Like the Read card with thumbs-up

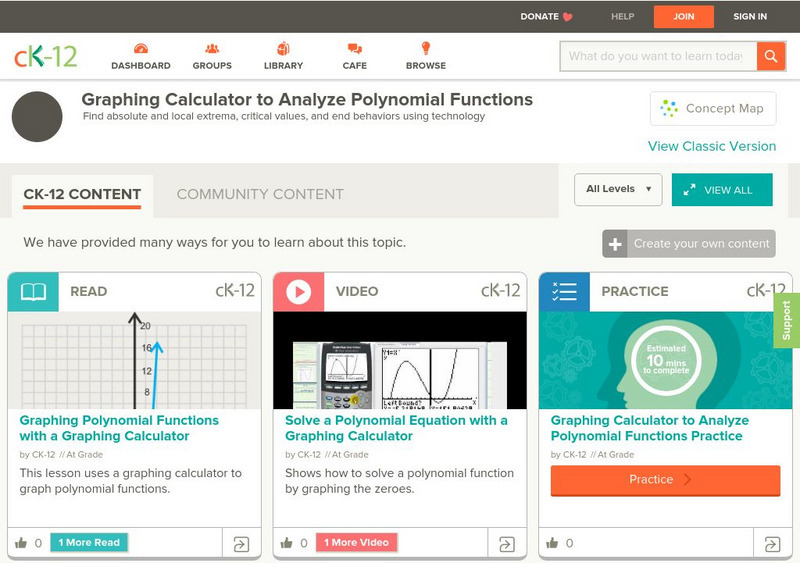[21, 543]
